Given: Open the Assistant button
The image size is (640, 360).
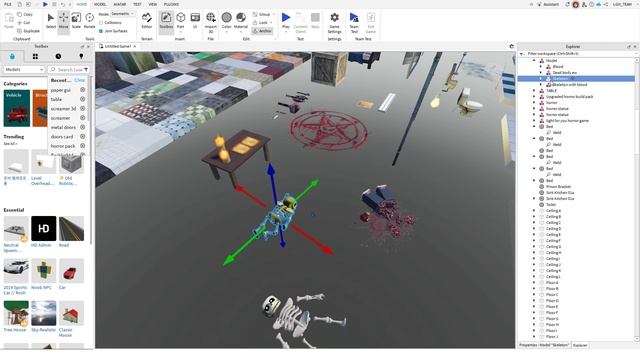Looking at the screenshot, I should (x=548, y=4).
